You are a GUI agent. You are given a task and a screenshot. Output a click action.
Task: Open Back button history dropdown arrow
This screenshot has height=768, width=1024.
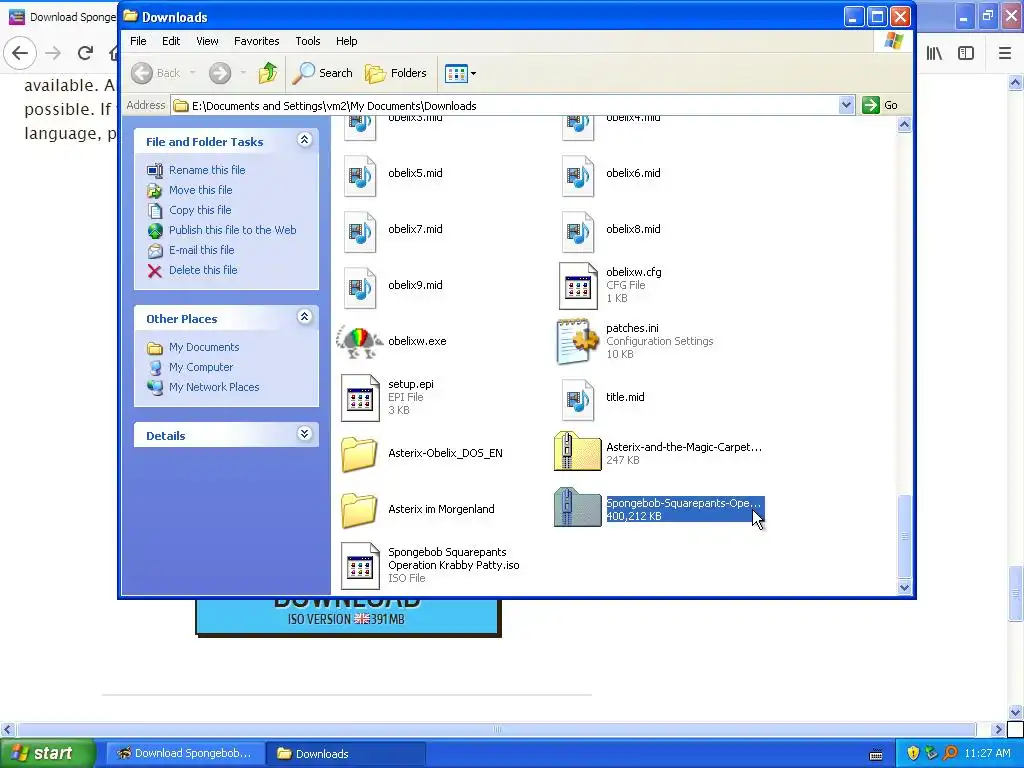click(x=193, y=73)
